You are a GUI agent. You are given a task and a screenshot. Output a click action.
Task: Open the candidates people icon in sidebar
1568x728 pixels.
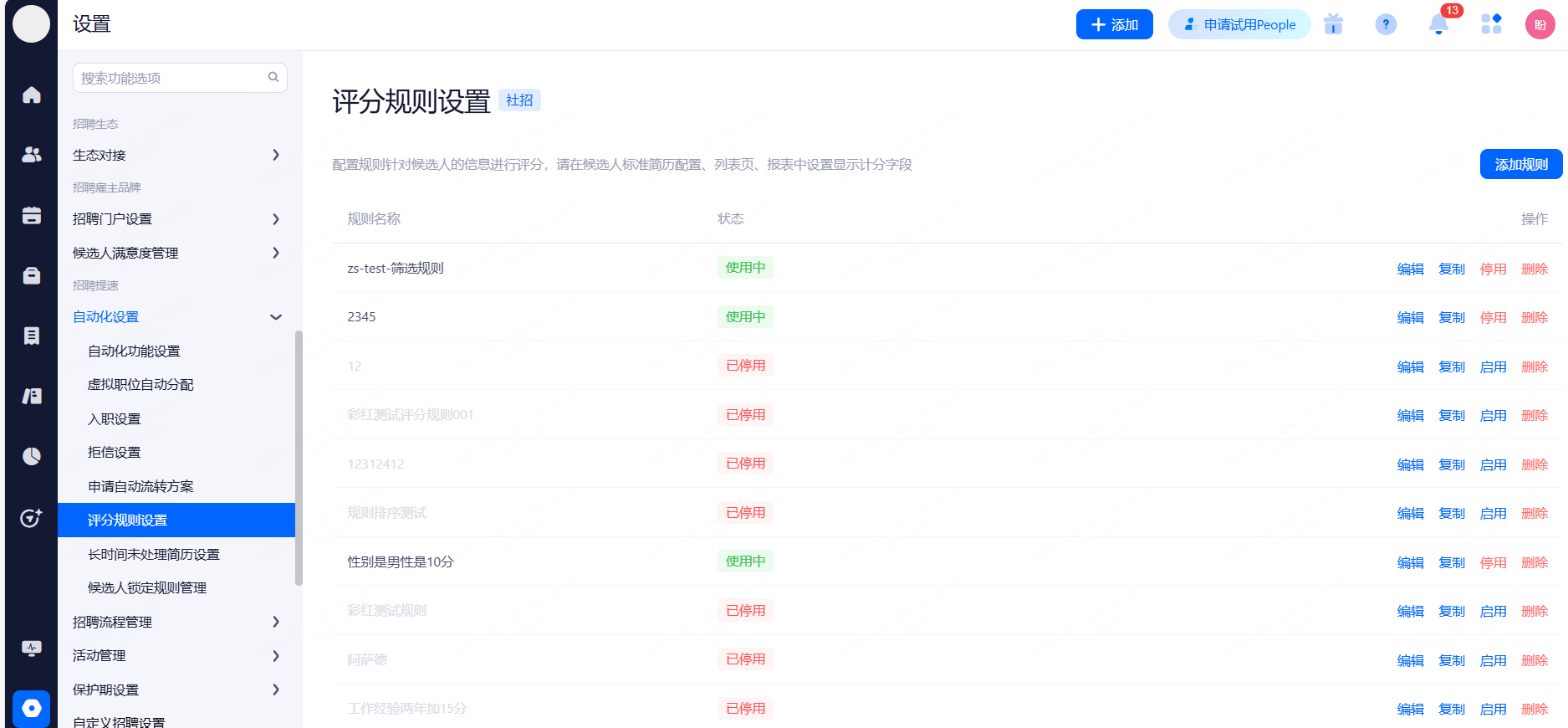click(x=32, y=155)
